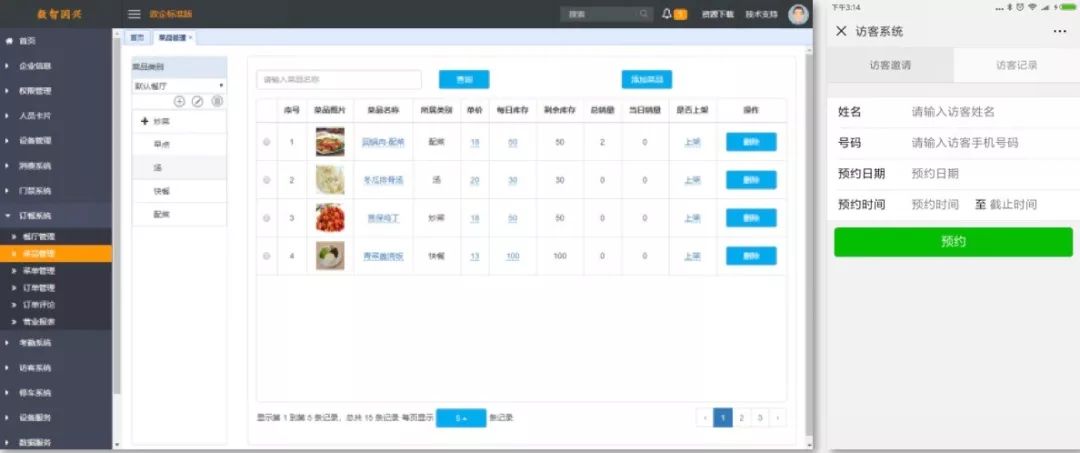Select the radio button for 冬瓜排骨汤 row
Image resolution: width=1080 pixels, height=453 pixels.
click(266, 180)
